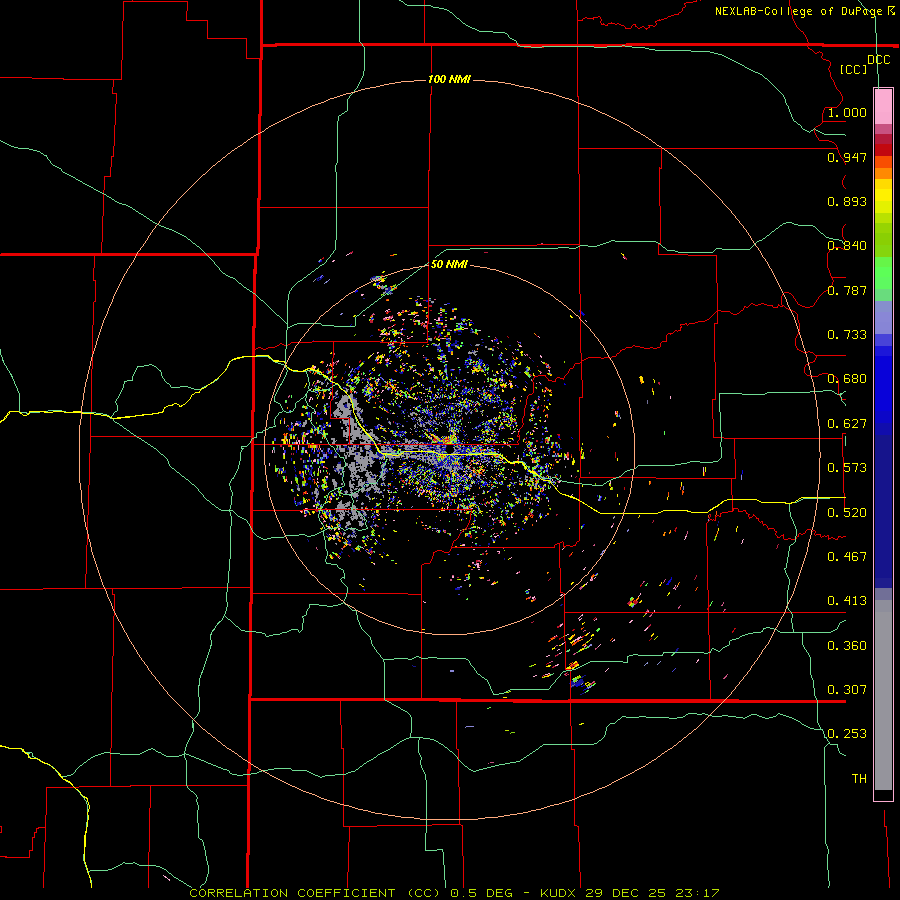Click the 50 NMI range ring label

coord(449,264)
